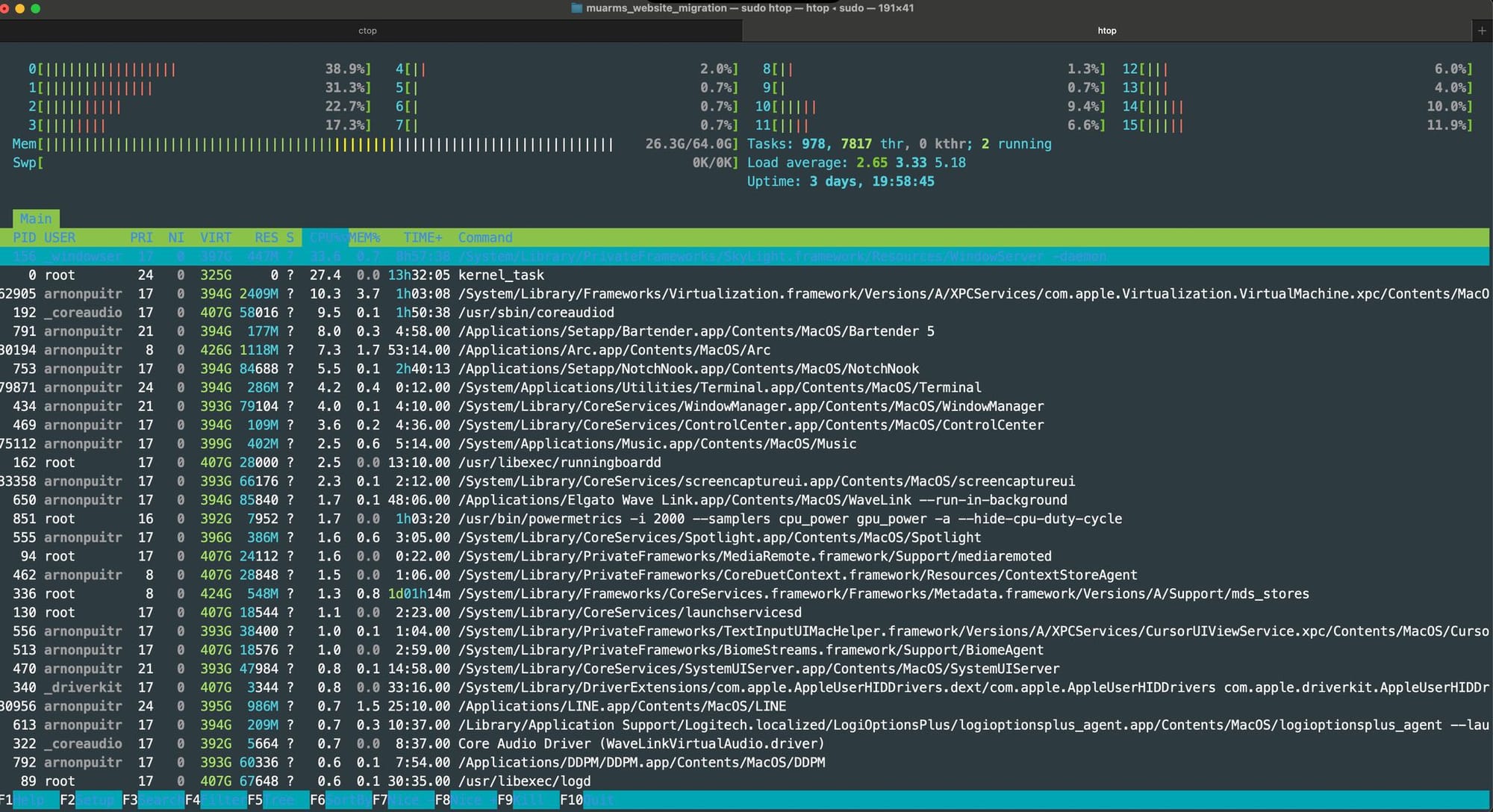Select the CursorUIViewService process row
The image size is (1493, 812).
point(745,631)
